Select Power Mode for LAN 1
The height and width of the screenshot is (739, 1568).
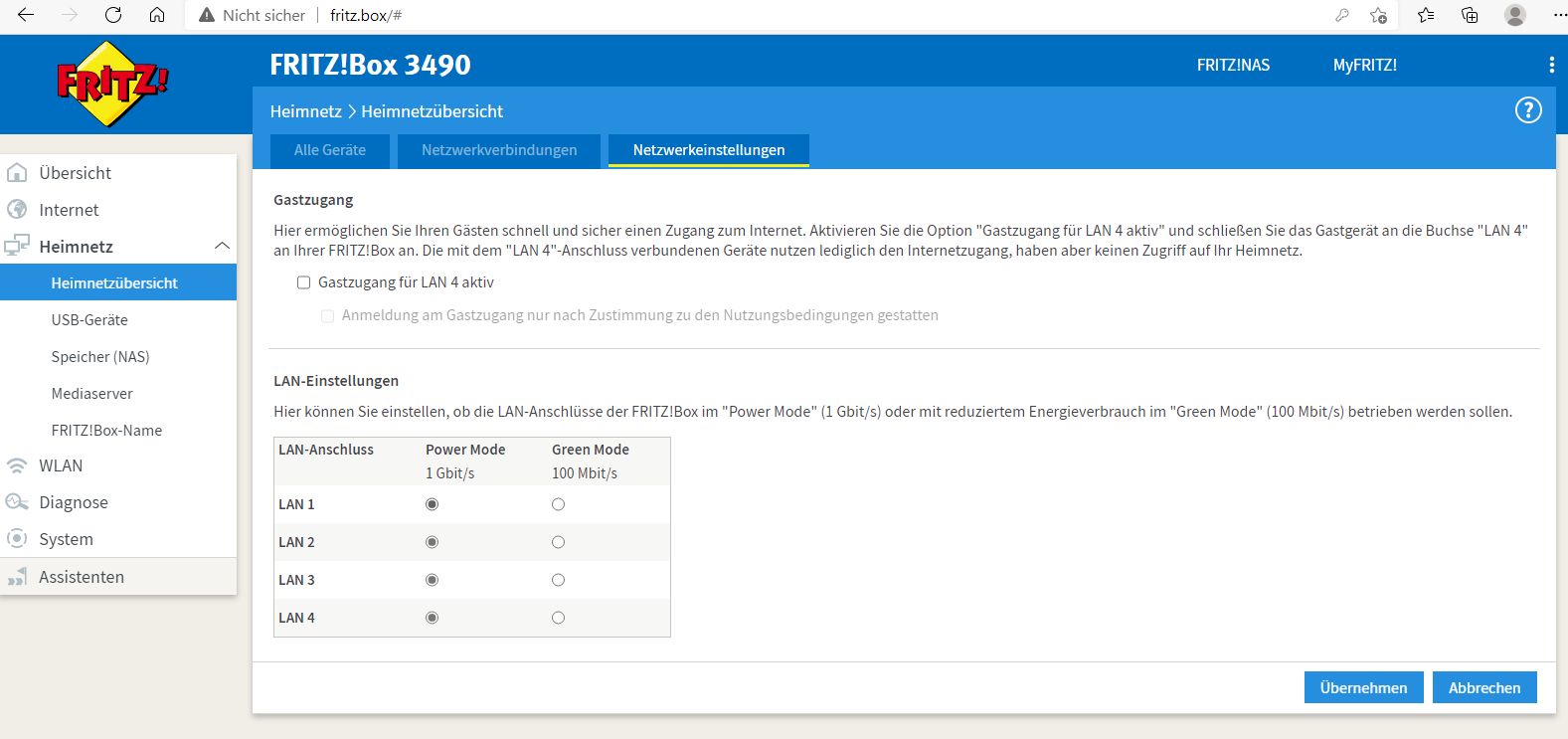[432, 504]
